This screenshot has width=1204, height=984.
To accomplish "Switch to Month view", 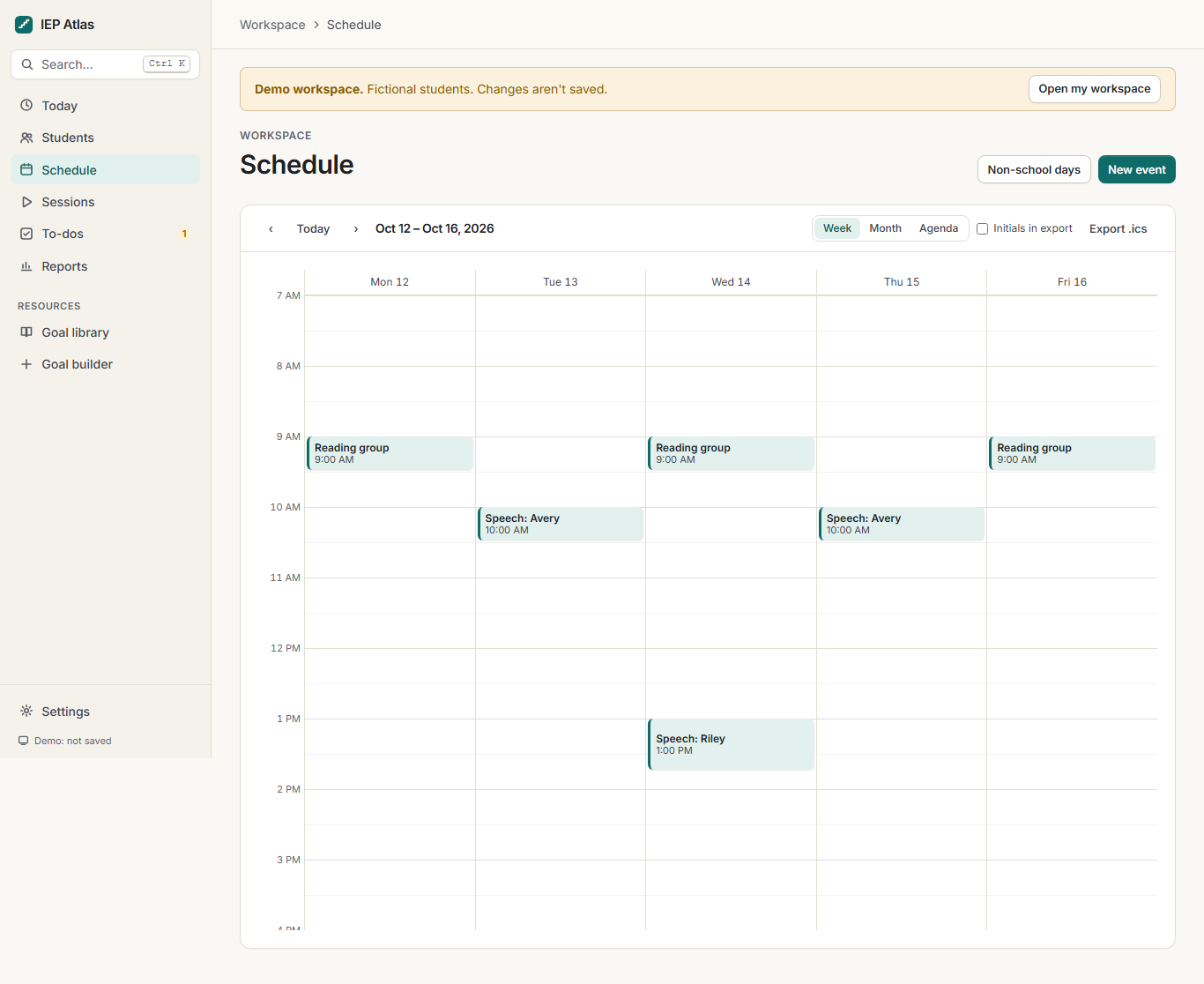I will [x=886, y=228].
